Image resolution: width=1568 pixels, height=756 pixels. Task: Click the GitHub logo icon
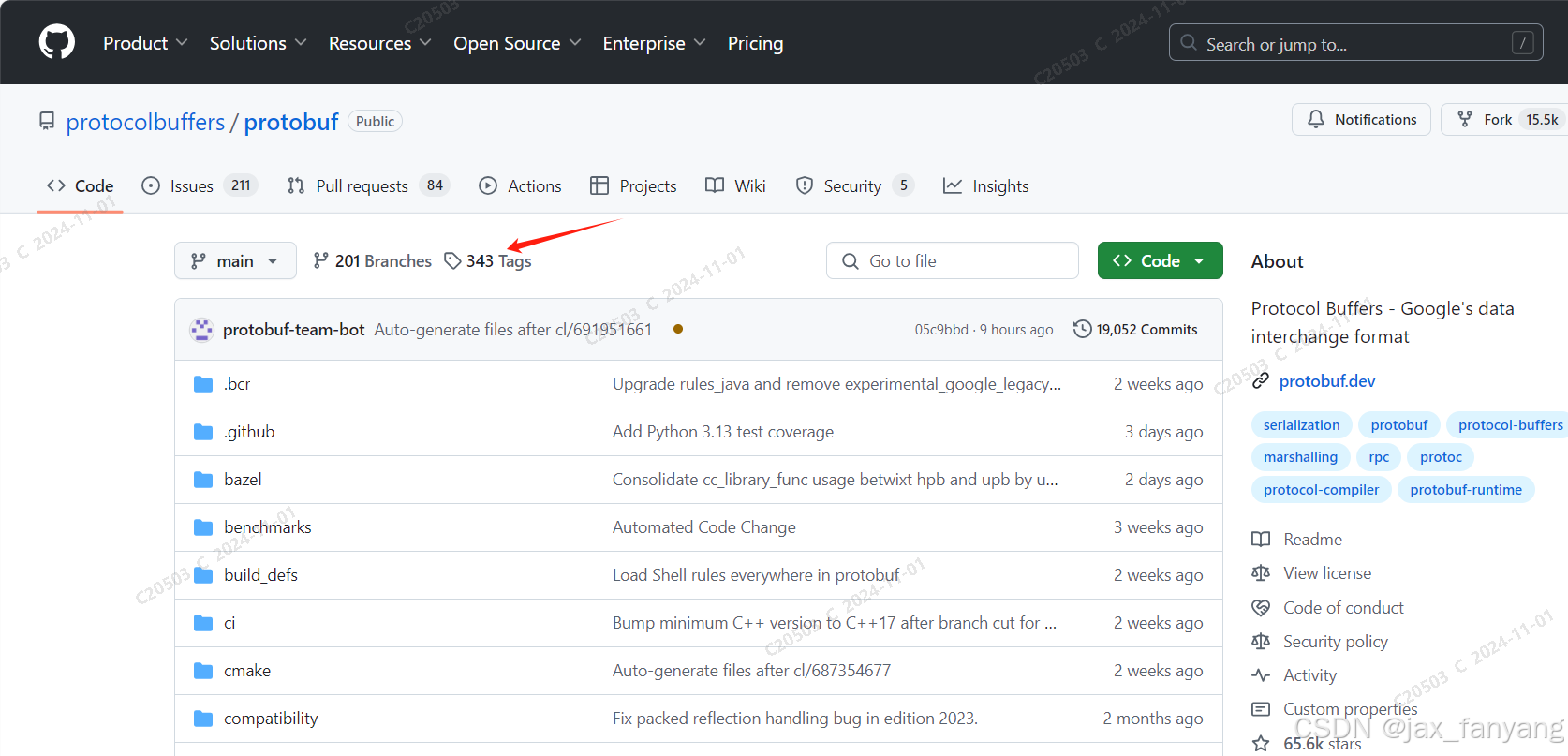pos(57,42)
